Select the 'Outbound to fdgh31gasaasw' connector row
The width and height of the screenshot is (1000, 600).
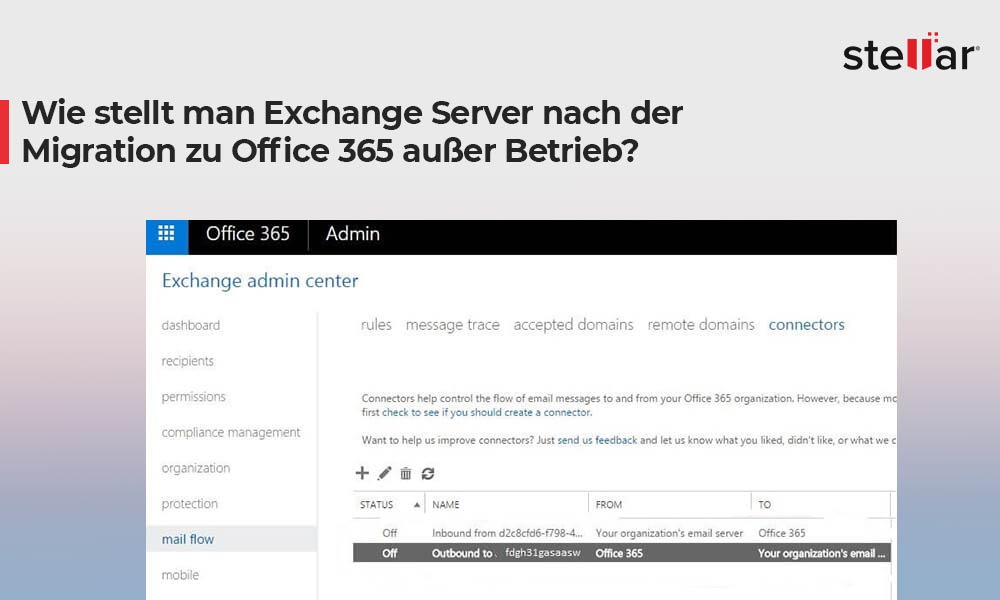pos(622,553)
